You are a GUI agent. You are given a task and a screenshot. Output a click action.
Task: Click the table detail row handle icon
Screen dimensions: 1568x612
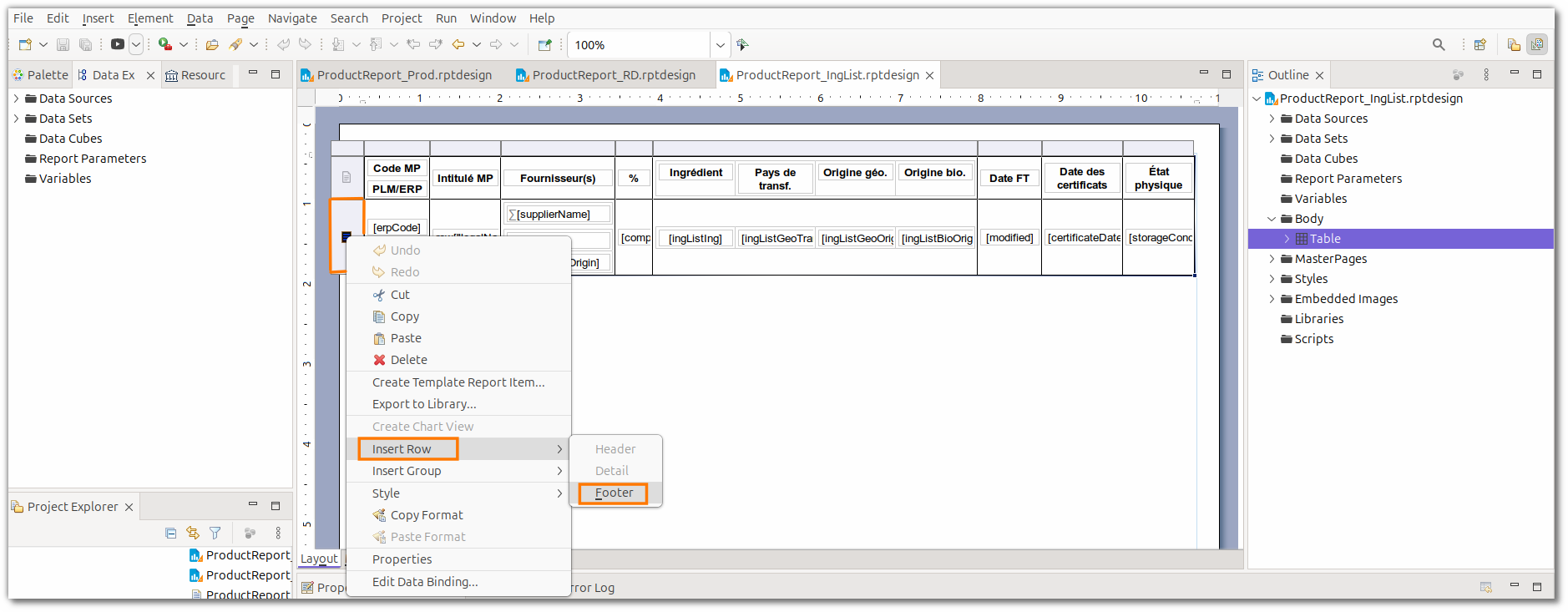click(x=346, y=237)
